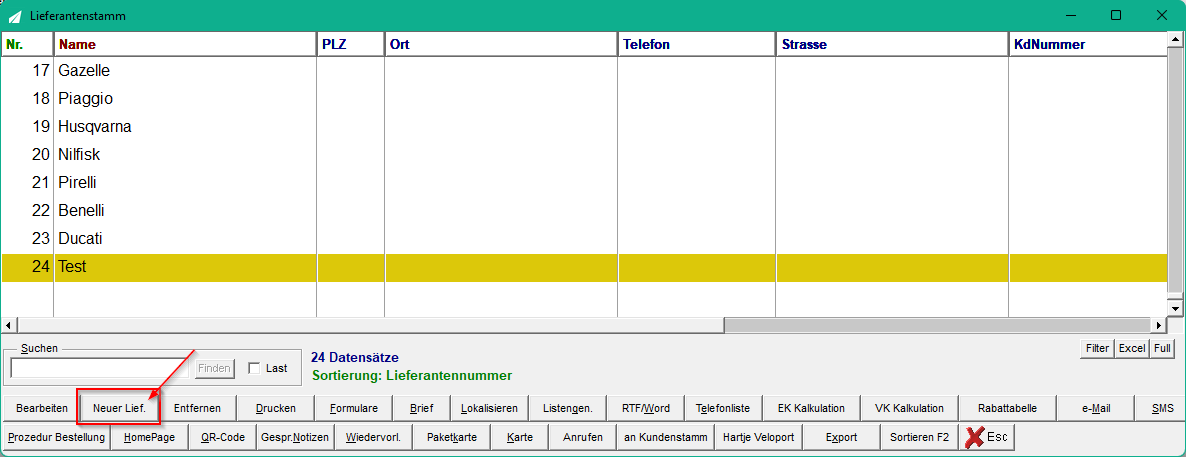
Task: Click the Esc button with red X
Action: click(x=987, y=437)
